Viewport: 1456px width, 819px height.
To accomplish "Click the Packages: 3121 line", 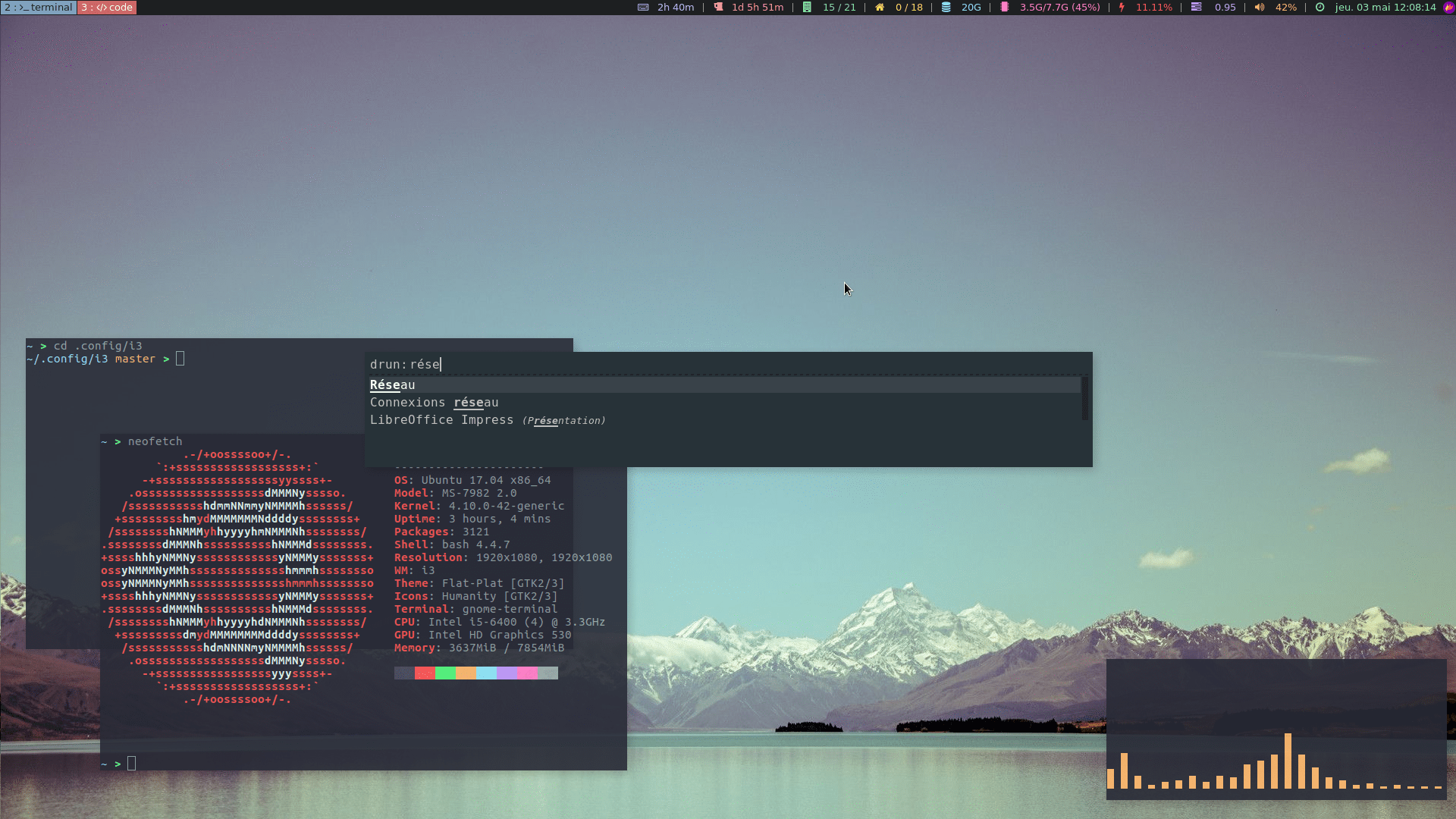I will 441,532.
